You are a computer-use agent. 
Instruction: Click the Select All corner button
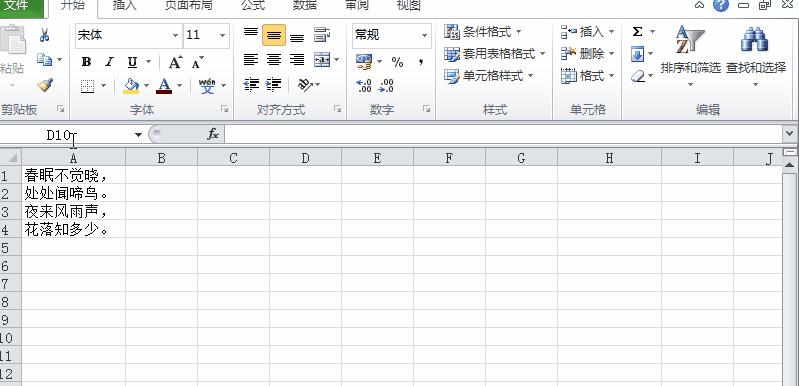11,158
